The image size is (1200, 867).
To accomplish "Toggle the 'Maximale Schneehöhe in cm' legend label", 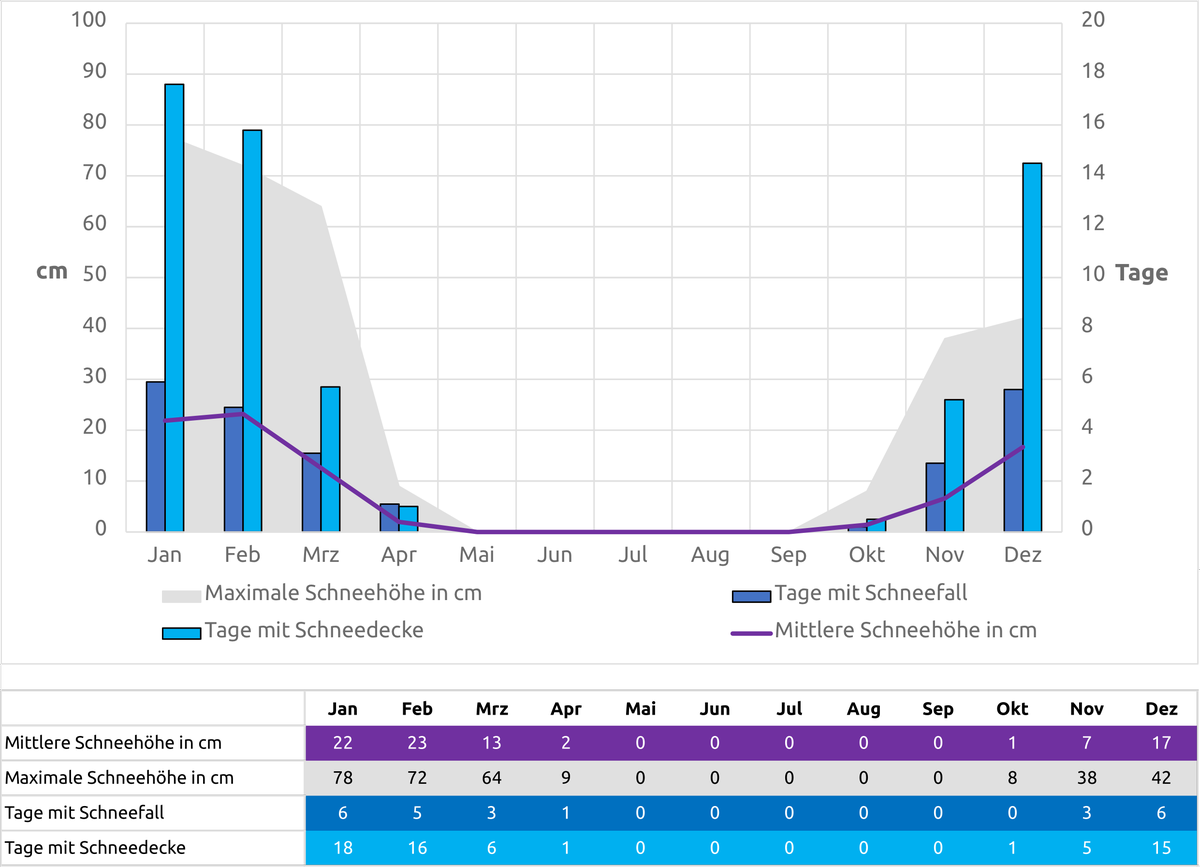I will [x=343, y=593].
